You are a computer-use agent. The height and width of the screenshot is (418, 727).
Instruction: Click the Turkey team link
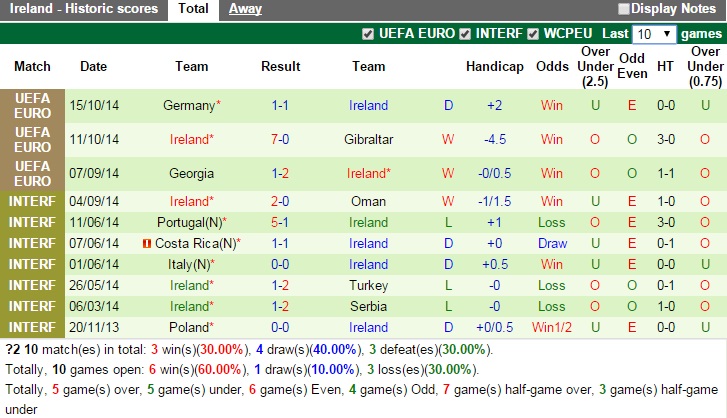coord(368,285)
